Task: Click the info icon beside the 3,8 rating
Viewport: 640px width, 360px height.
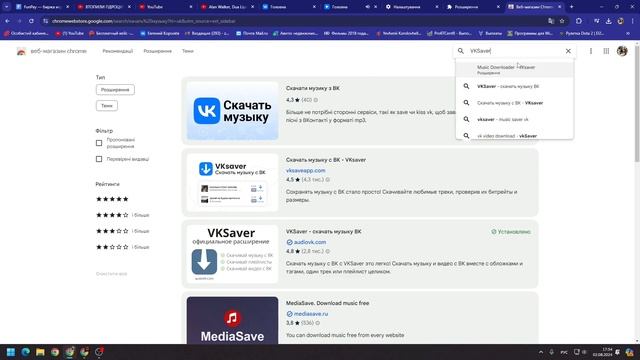Action: [x=318, y=323]
